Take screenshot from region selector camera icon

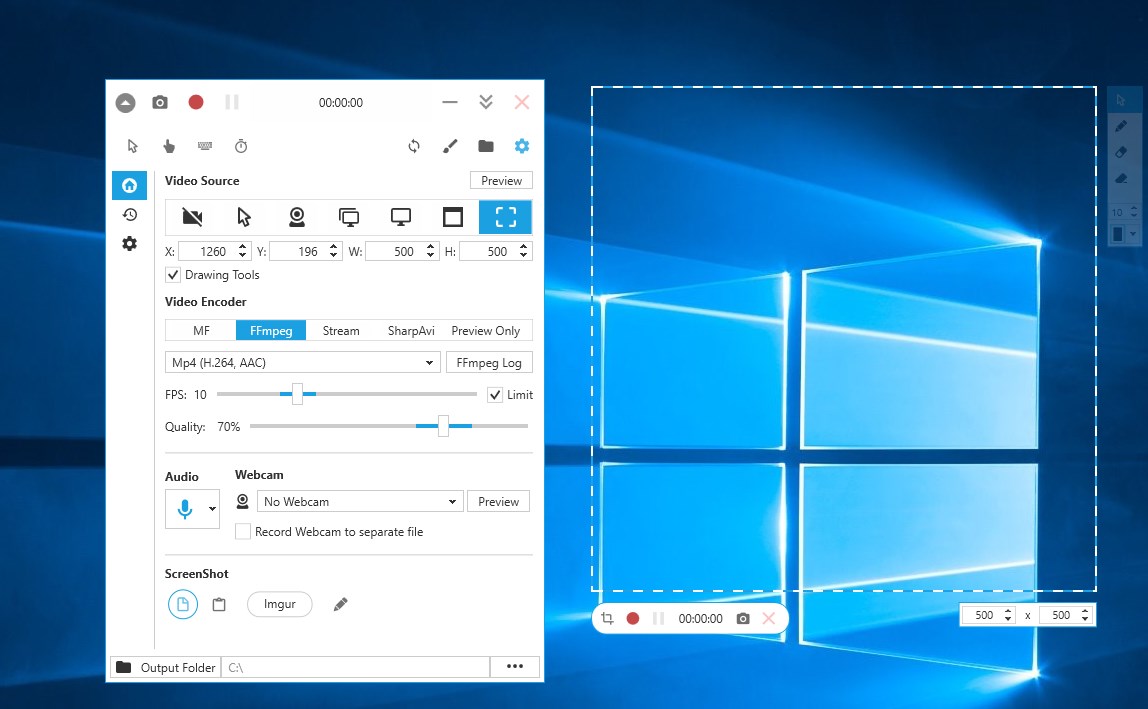point(743,618)
